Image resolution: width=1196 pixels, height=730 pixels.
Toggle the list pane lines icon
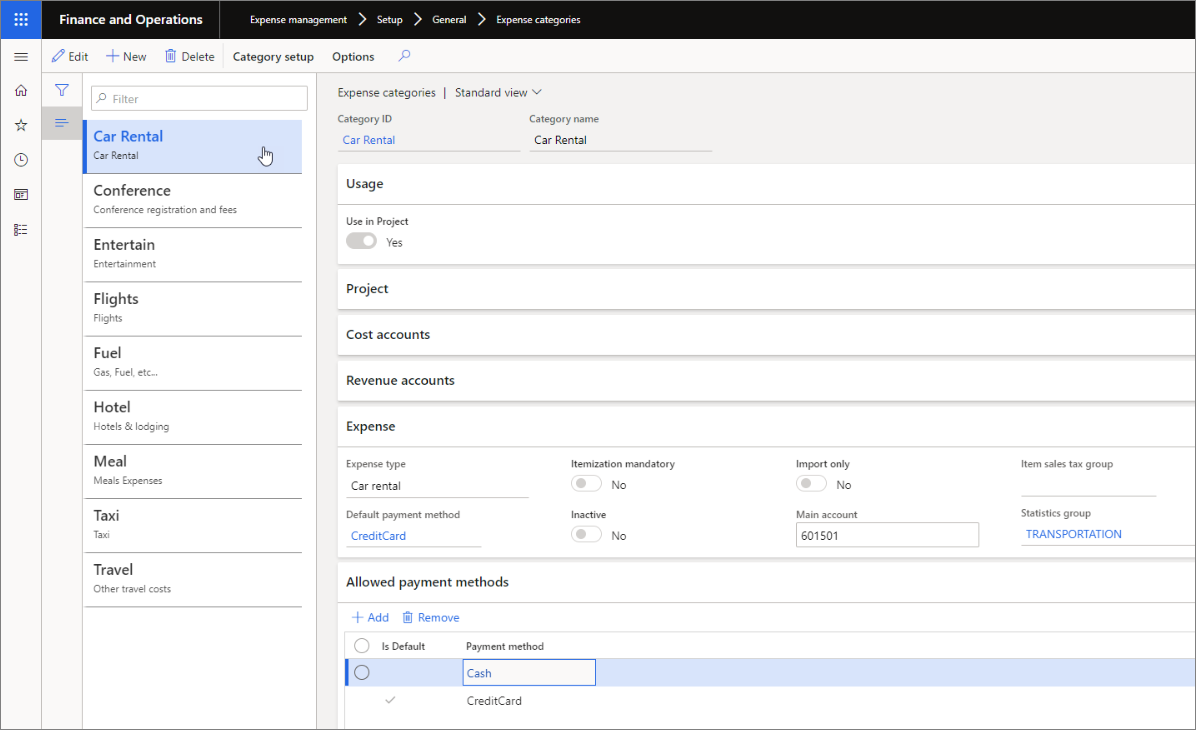pyautogui.click(x=62, y=122)
